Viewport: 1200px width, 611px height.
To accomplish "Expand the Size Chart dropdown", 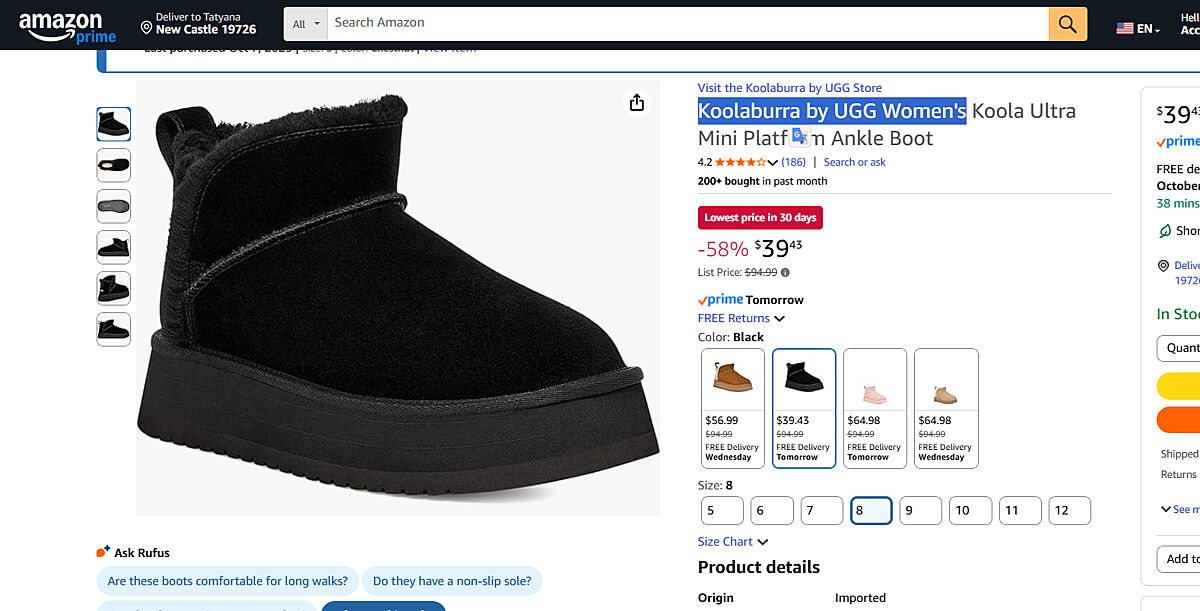I will coord(733,542).
